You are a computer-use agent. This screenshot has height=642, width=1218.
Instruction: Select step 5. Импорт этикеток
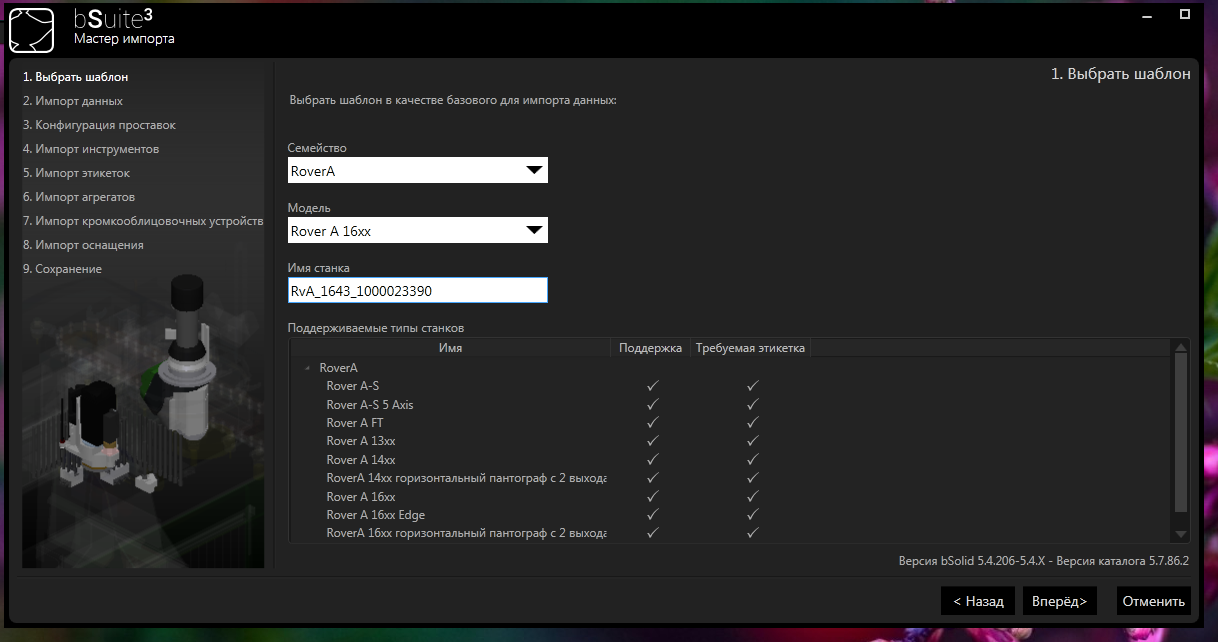point(77,173)
